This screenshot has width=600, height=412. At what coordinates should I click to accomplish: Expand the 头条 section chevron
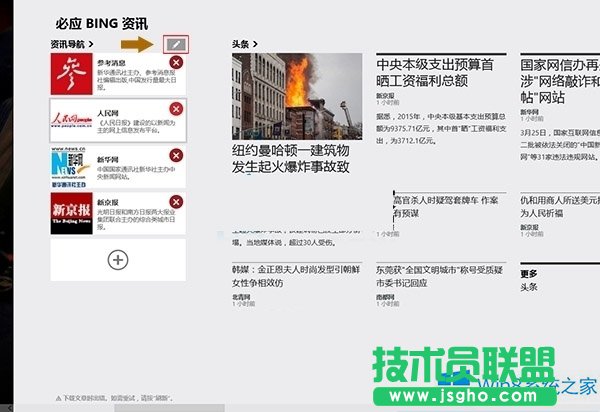[x=255, y=44]
